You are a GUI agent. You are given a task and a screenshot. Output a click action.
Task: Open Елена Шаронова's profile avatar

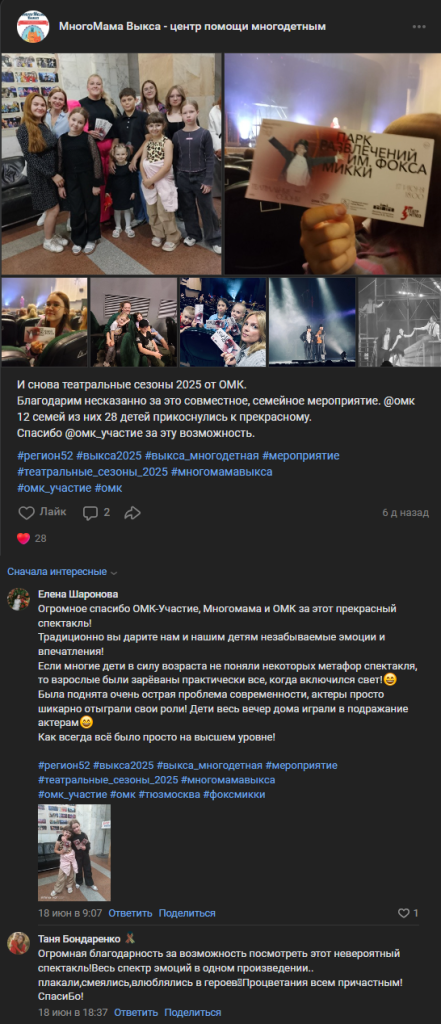click(x=18, y=599)
